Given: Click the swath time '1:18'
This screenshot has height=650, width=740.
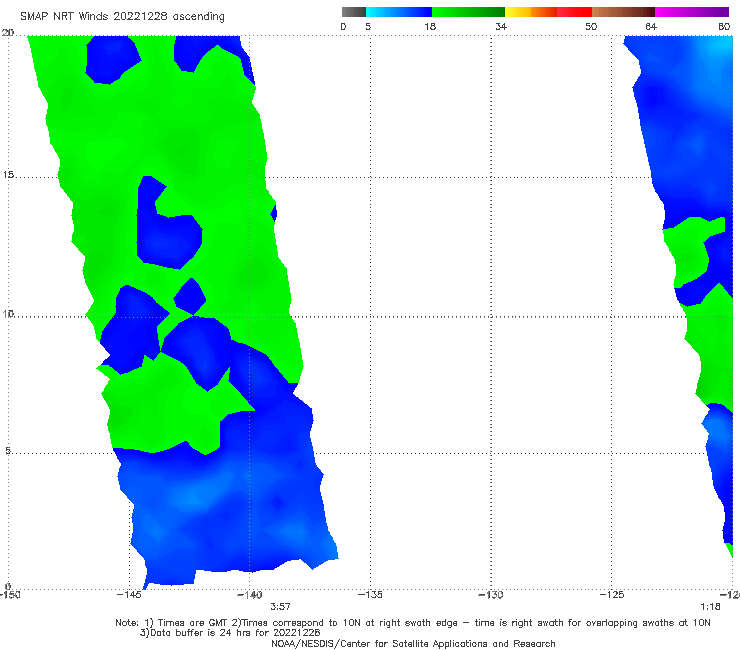Looking at the screenshot, I should pos(710,607).
